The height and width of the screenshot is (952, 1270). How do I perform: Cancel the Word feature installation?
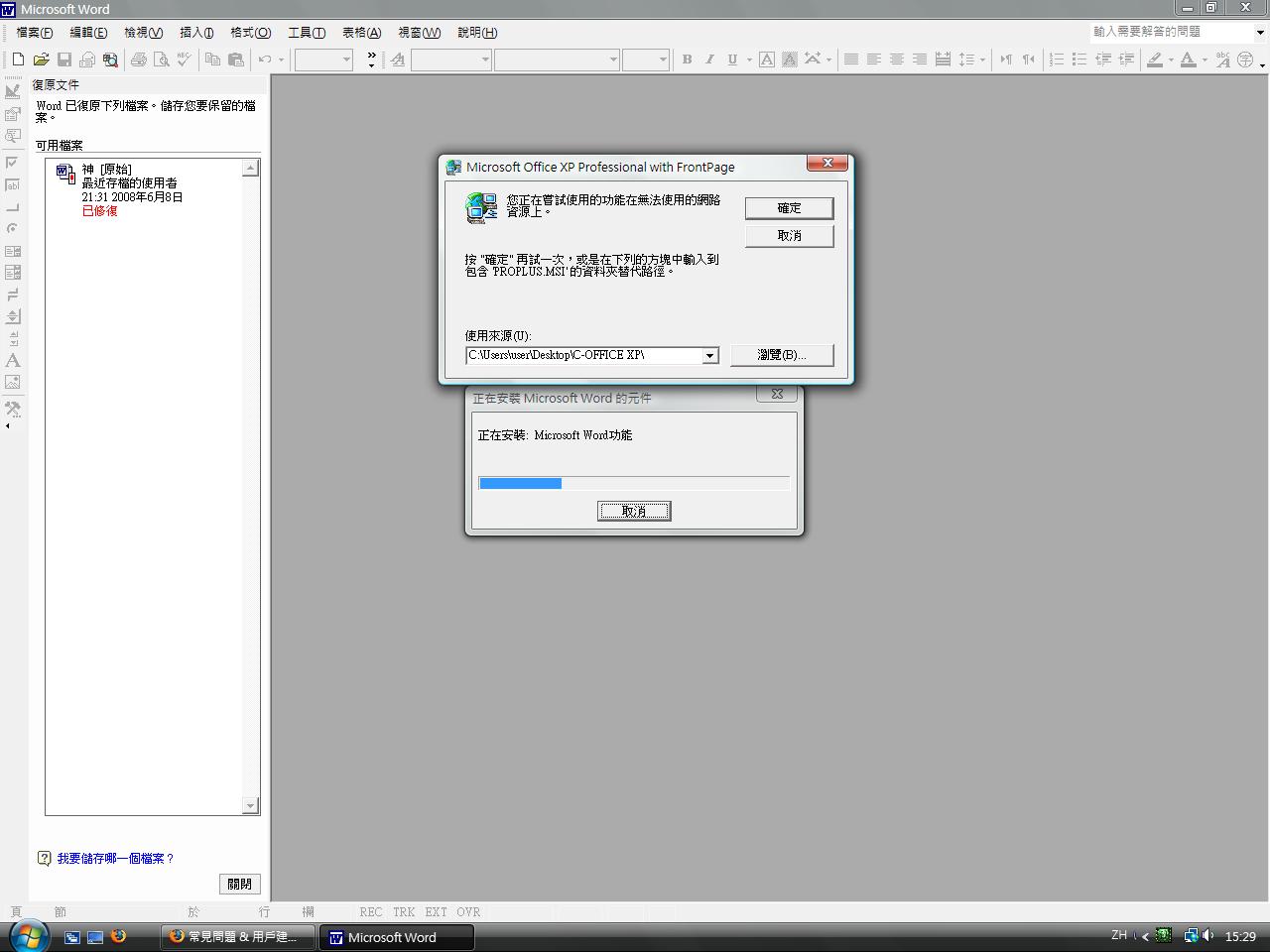(x=634, y=511)
